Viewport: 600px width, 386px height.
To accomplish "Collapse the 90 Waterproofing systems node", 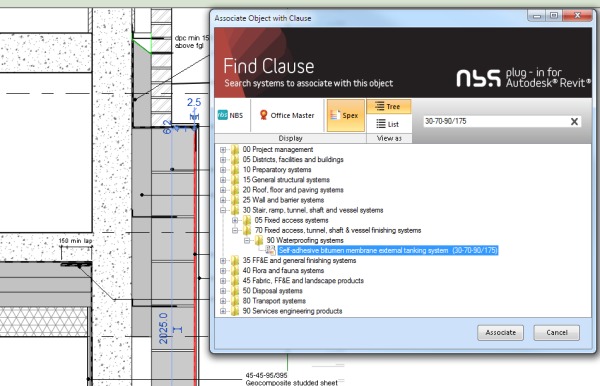I will point(247,241).
